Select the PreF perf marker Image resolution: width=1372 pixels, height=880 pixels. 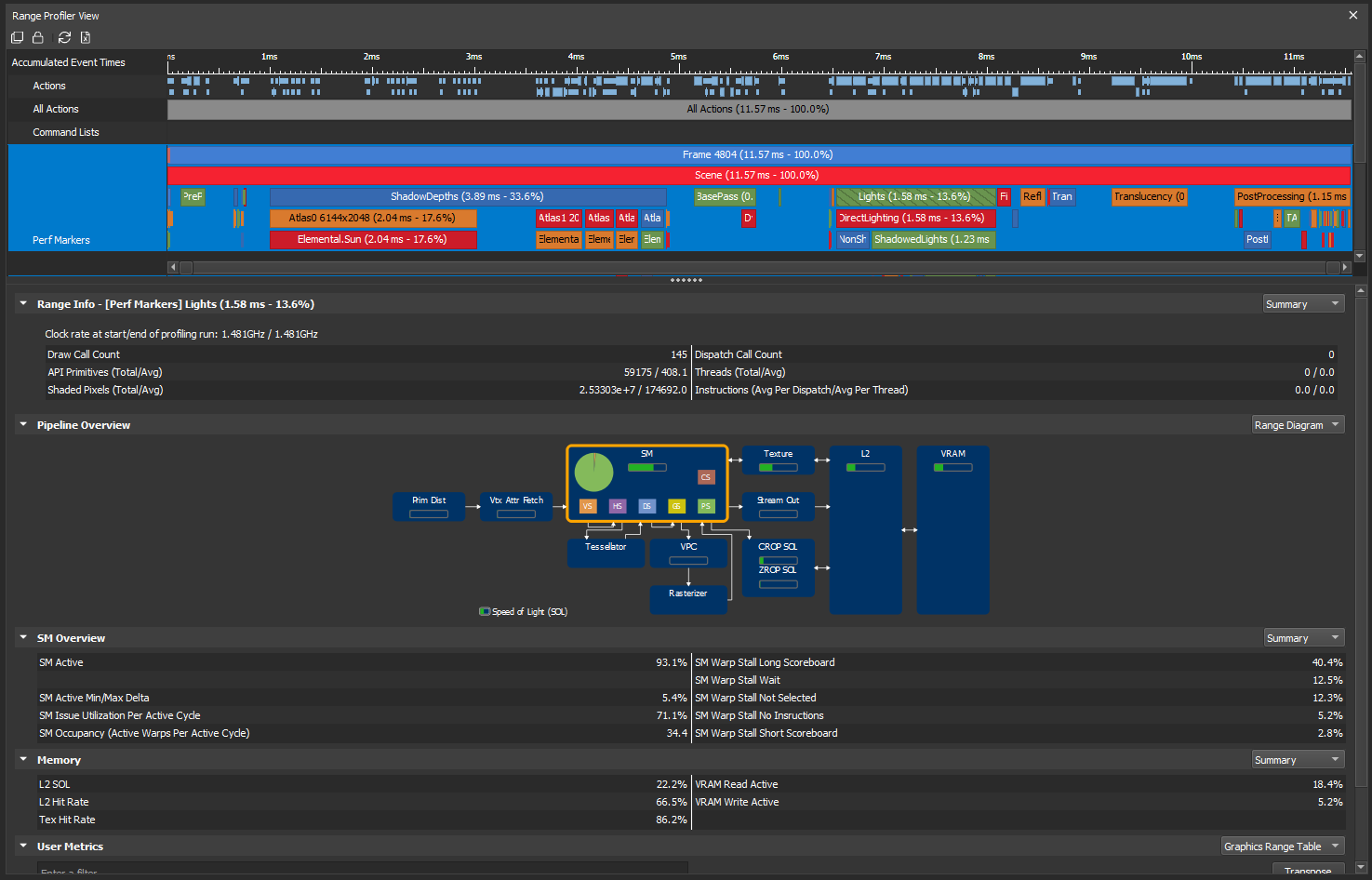[x=193, y=196]
